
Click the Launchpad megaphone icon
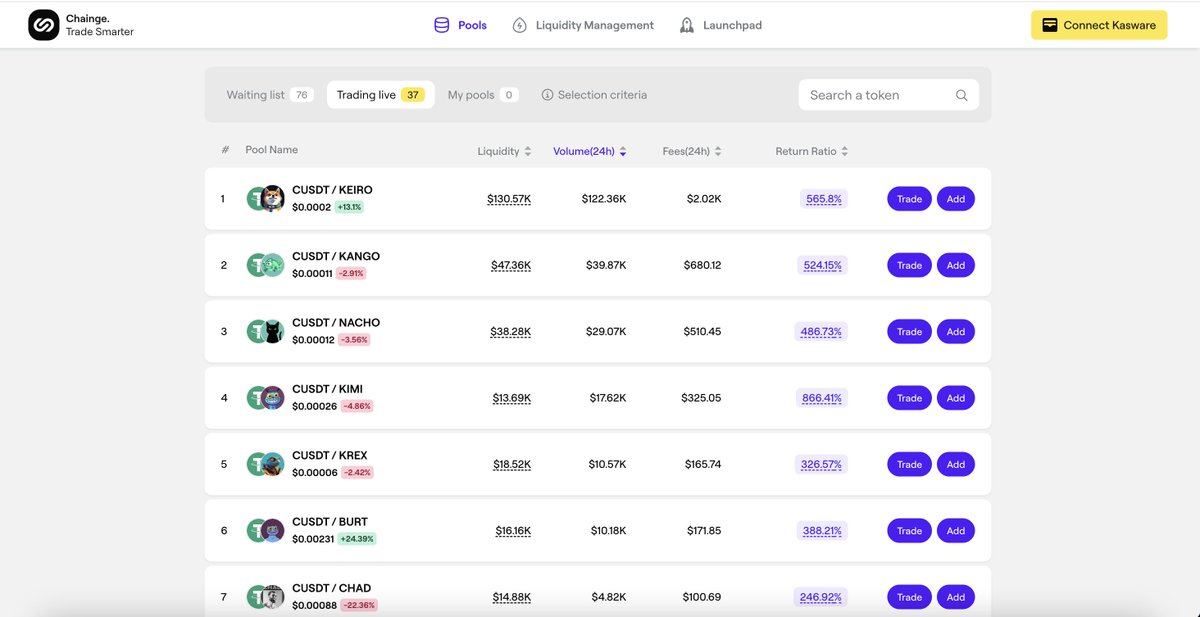[686, 24]
